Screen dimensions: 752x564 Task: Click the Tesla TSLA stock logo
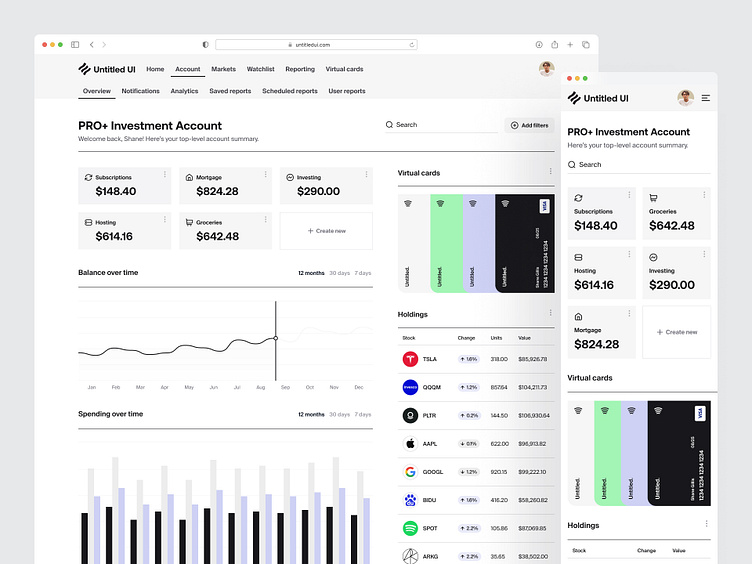(409, 359)
